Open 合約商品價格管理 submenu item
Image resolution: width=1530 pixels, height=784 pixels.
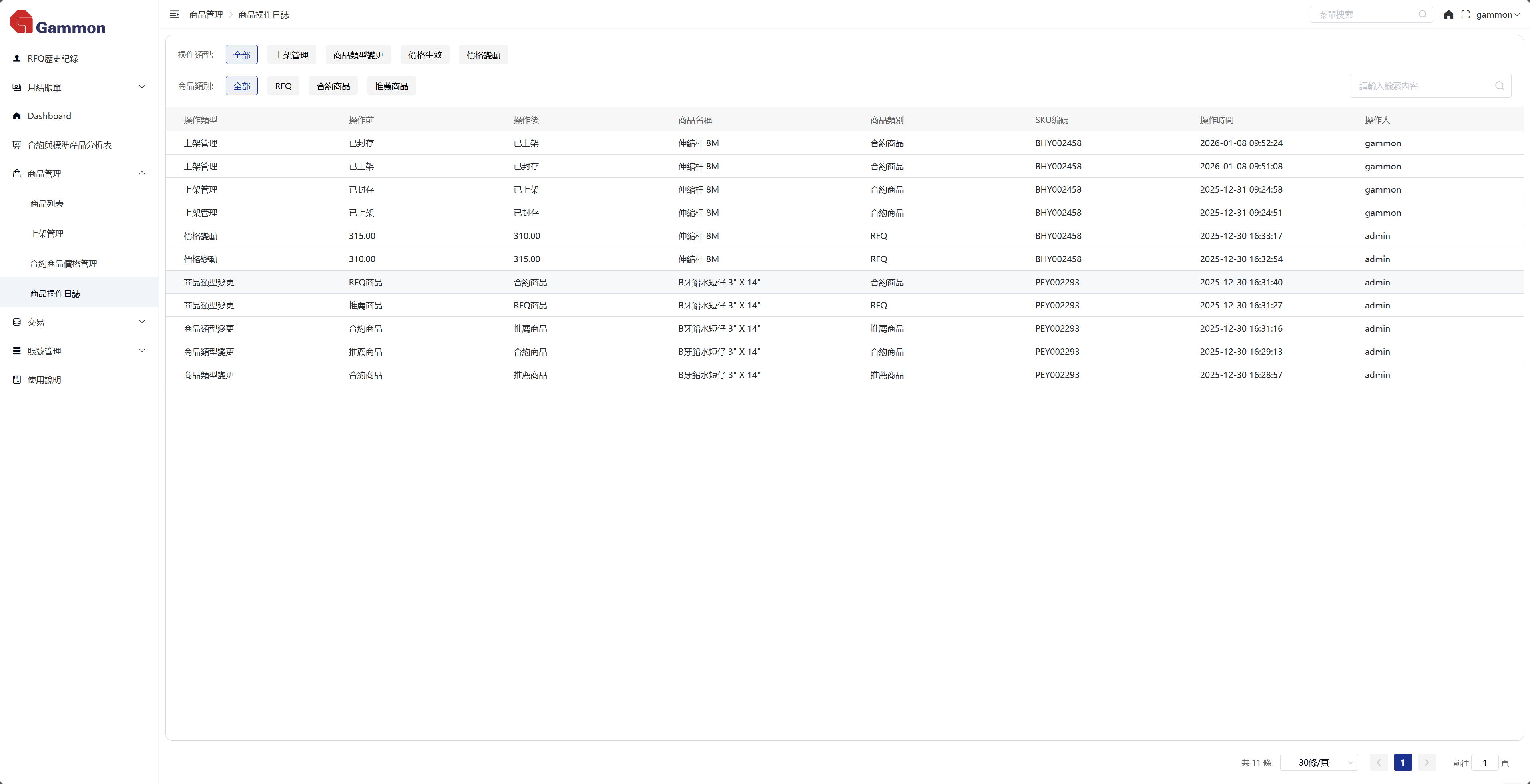(63, 264)
